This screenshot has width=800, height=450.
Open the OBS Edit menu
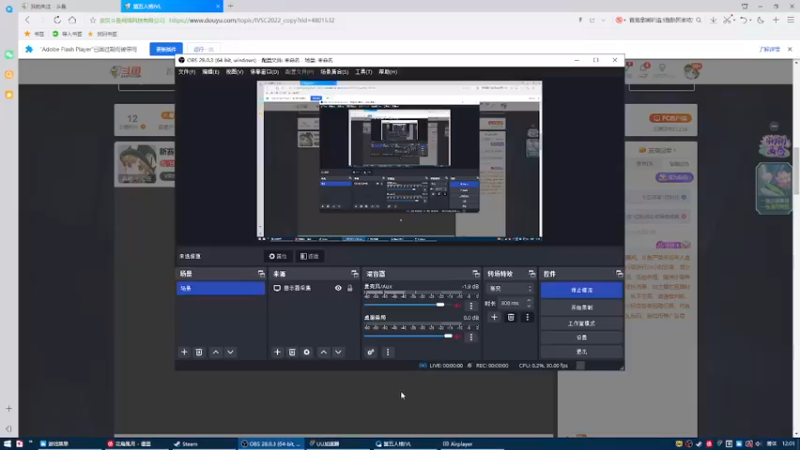click(x=211, y=72)
